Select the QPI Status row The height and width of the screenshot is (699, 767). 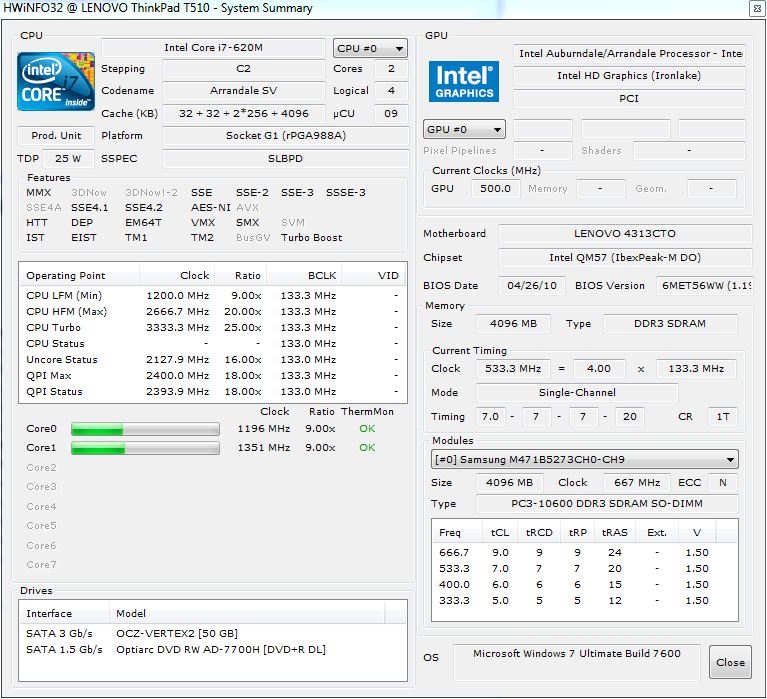tap(212, 392)
